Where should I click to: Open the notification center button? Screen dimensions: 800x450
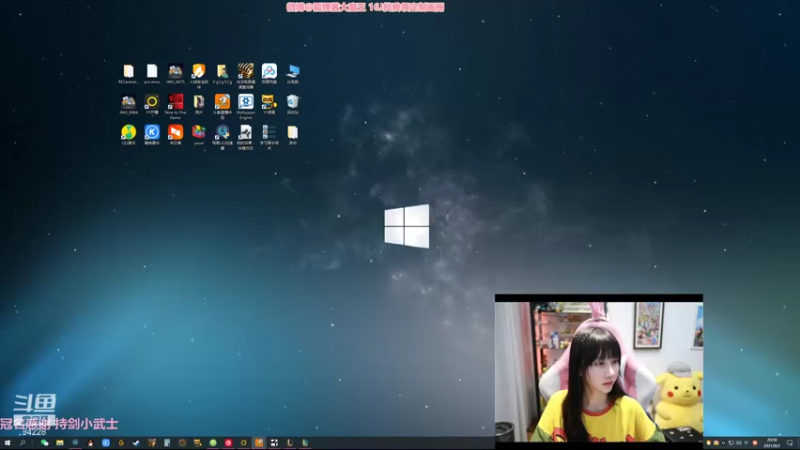point(790,443)
